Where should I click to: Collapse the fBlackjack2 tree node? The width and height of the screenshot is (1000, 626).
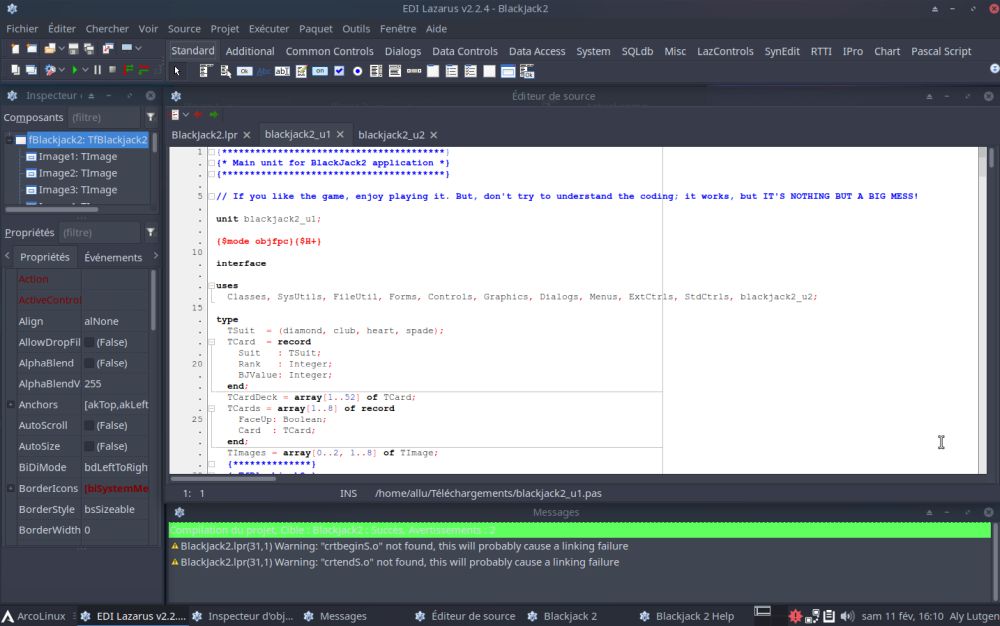coord(9,140)
